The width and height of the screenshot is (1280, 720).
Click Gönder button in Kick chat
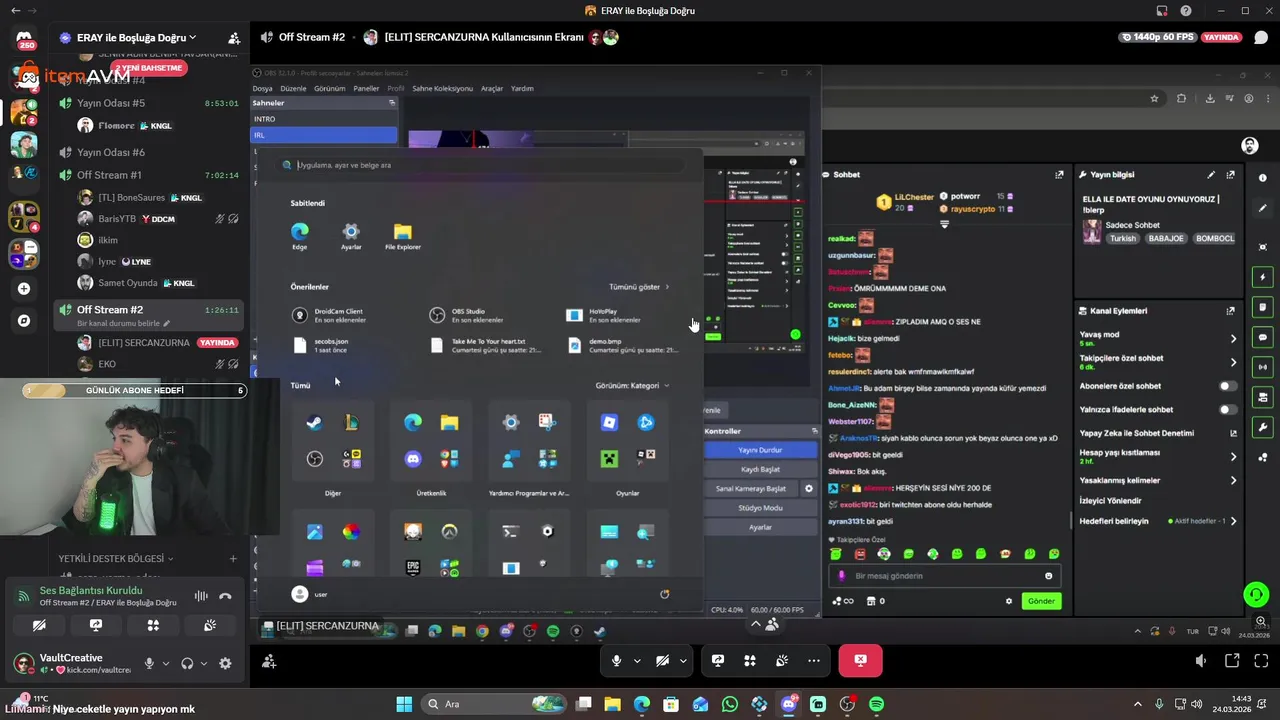click(x=1041, y=601)
